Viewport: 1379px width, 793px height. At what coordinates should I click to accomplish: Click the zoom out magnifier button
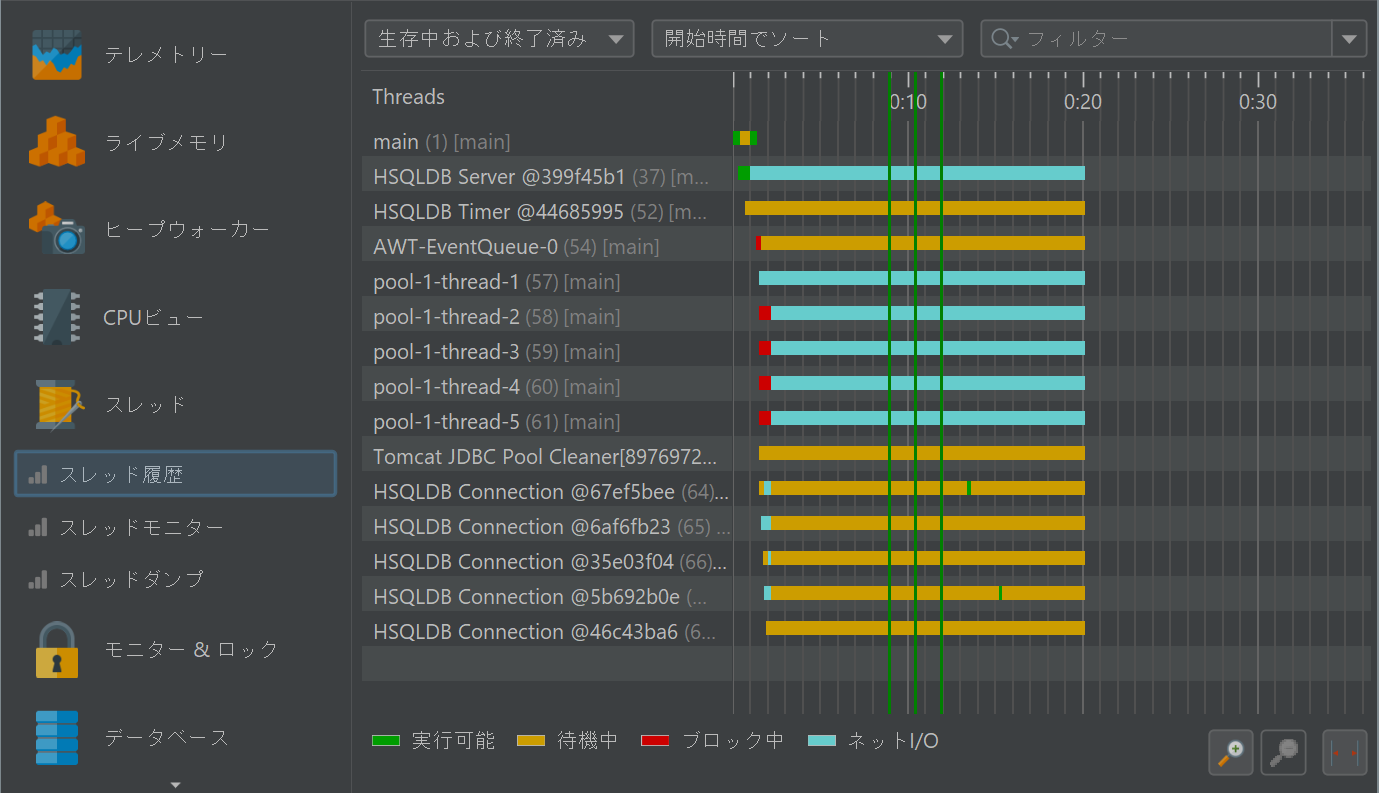(1284, 753)
